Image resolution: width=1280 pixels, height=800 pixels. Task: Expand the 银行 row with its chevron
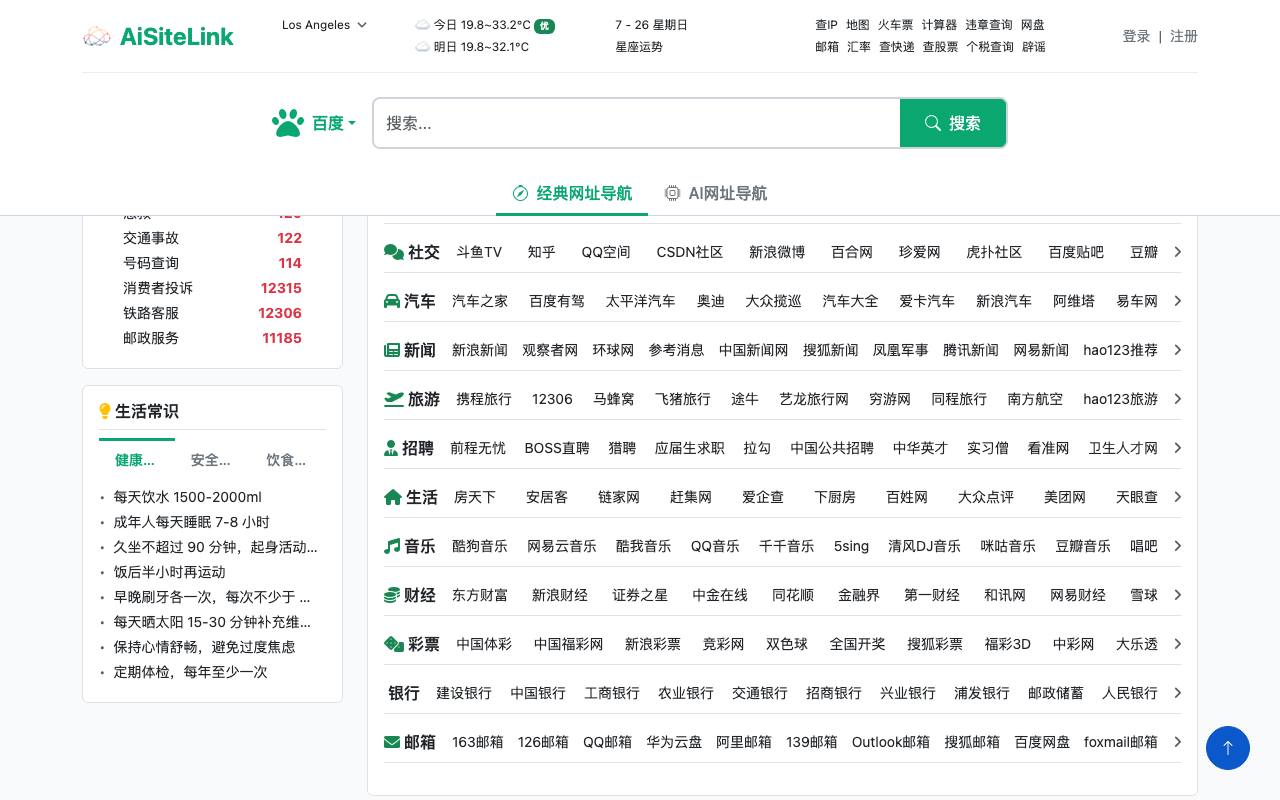pyautogui.click(x=1178, y=693)
